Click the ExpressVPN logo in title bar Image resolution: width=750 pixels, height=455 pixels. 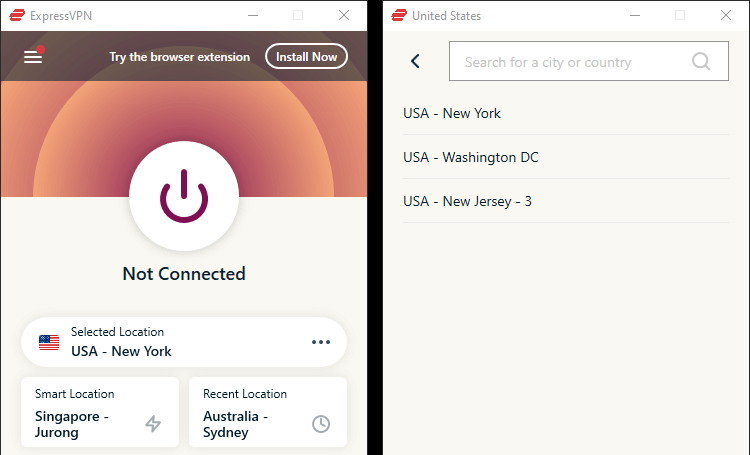[x=17, y=15]
